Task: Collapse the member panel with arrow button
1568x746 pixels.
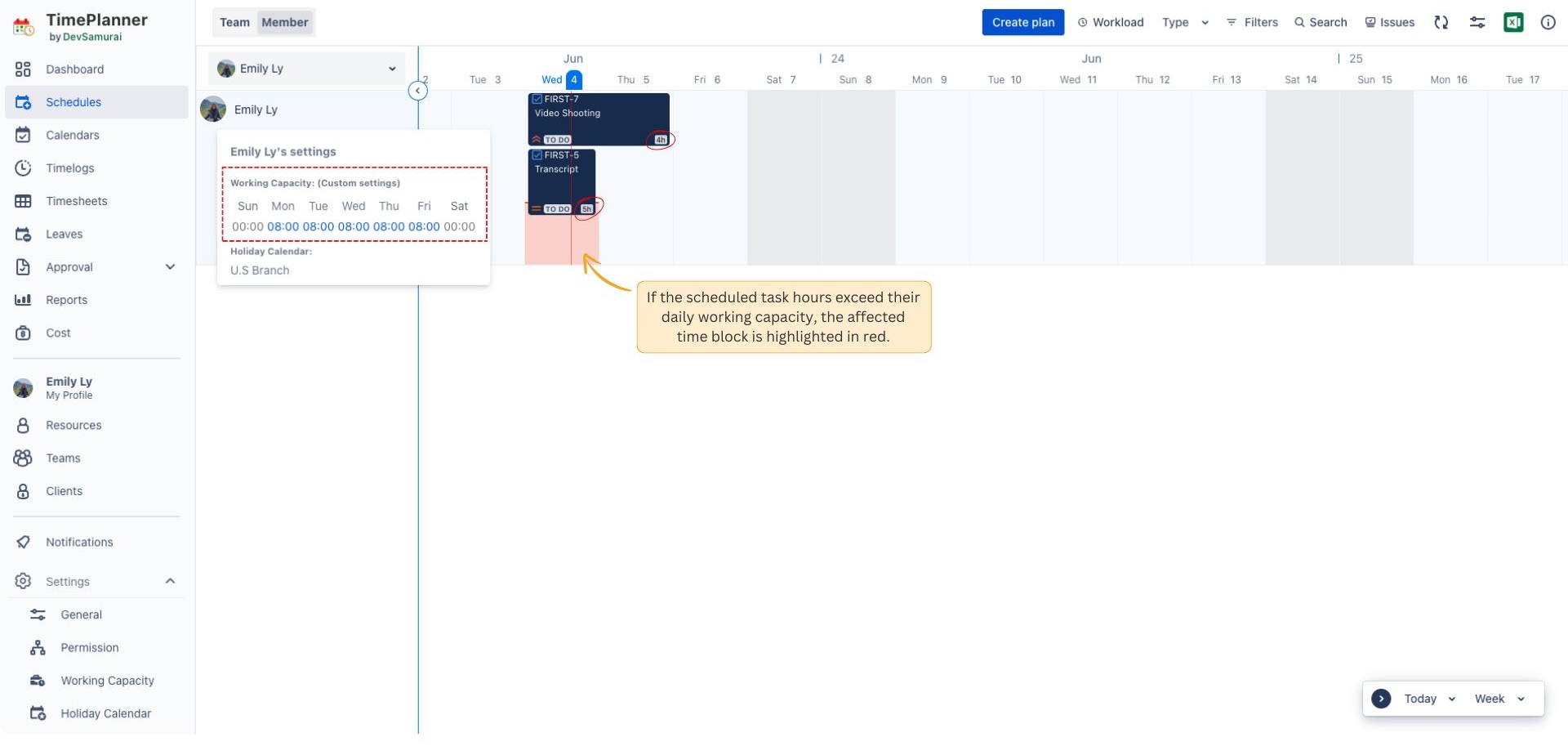Action: pyautogui.click(x=417, y=91)
